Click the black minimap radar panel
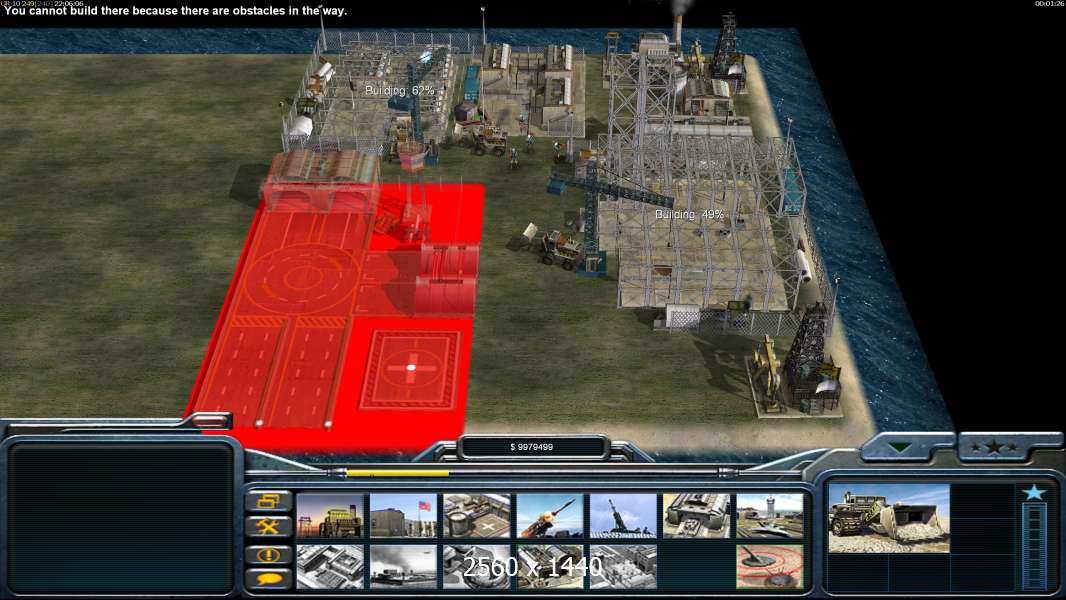The image size is (1066, 600). pyautogui.click(x=120, y=518)
